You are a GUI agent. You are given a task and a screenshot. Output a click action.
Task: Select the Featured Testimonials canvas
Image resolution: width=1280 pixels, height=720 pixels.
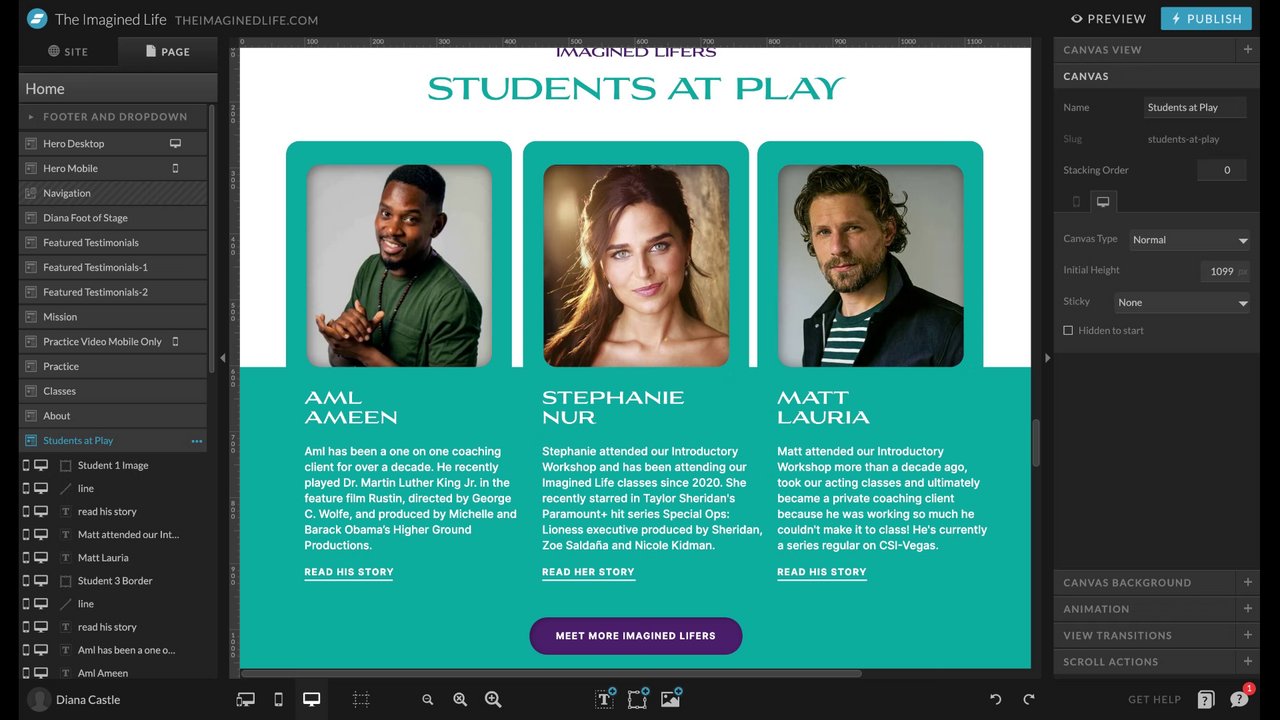tap(113, 242)
